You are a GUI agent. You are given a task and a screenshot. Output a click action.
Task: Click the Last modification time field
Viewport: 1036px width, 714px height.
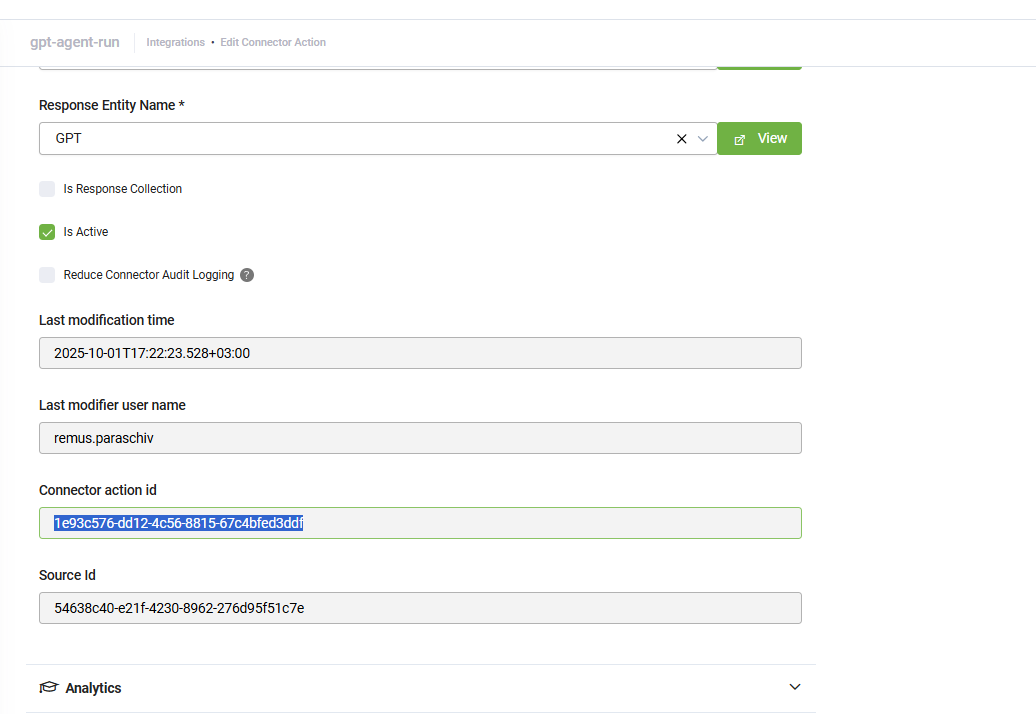[x=420, y=353]
